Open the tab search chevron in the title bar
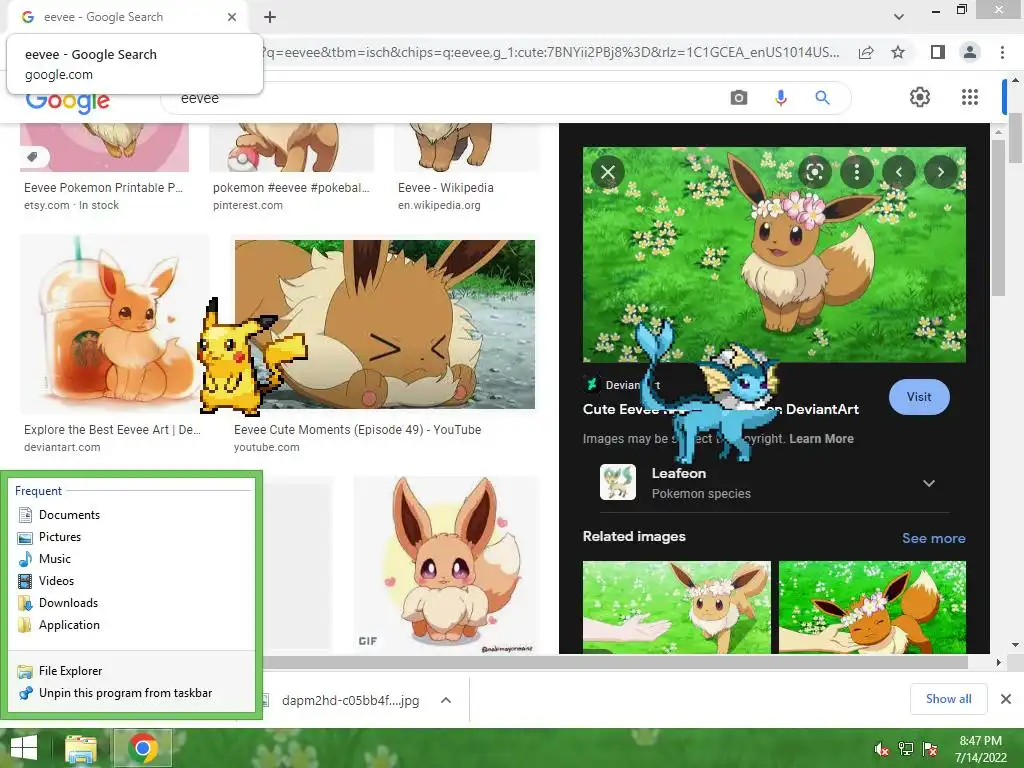Image resolution: width=1024 pixels, height=768 pixels. [899, 17]
